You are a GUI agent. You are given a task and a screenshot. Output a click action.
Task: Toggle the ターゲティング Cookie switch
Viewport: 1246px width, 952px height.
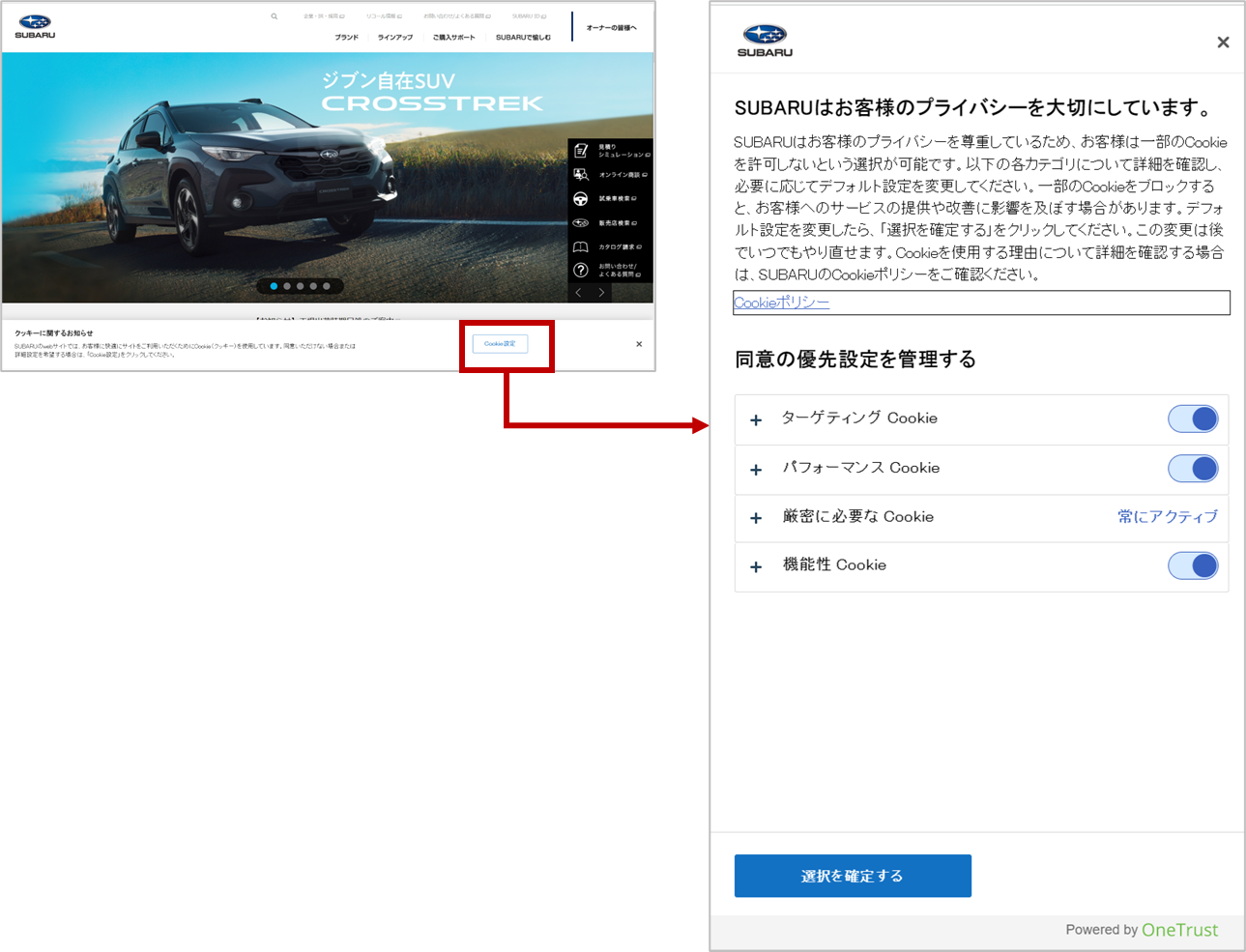click(1193, 418)
